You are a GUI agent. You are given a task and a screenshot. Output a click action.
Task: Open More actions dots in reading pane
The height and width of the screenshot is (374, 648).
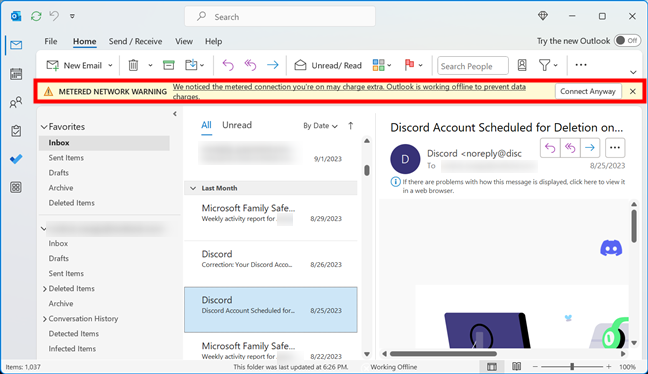click(615, 148)
